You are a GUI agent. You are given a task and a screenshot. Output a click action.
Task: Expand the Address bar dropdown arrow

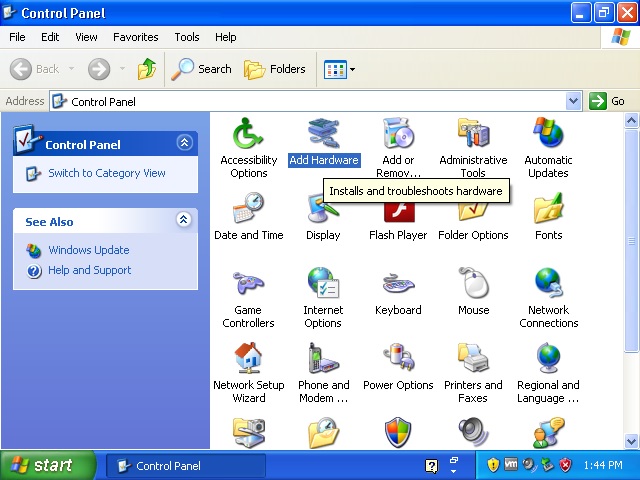[x=573, y=101]
